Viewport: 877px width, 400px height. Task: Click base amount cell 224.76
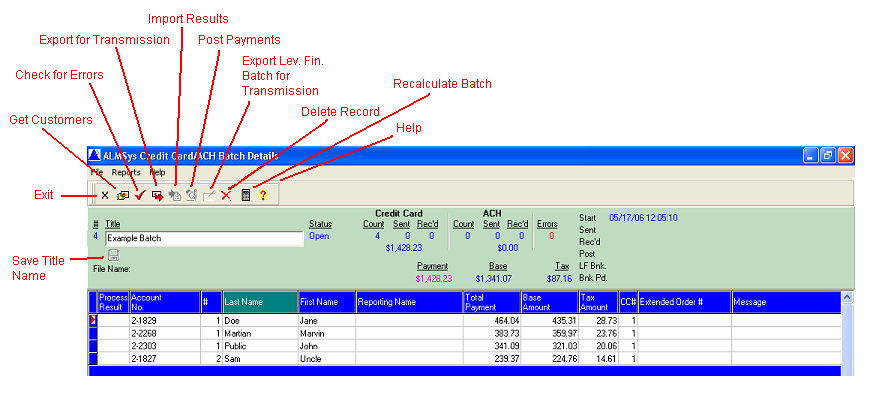pos(550,359)
